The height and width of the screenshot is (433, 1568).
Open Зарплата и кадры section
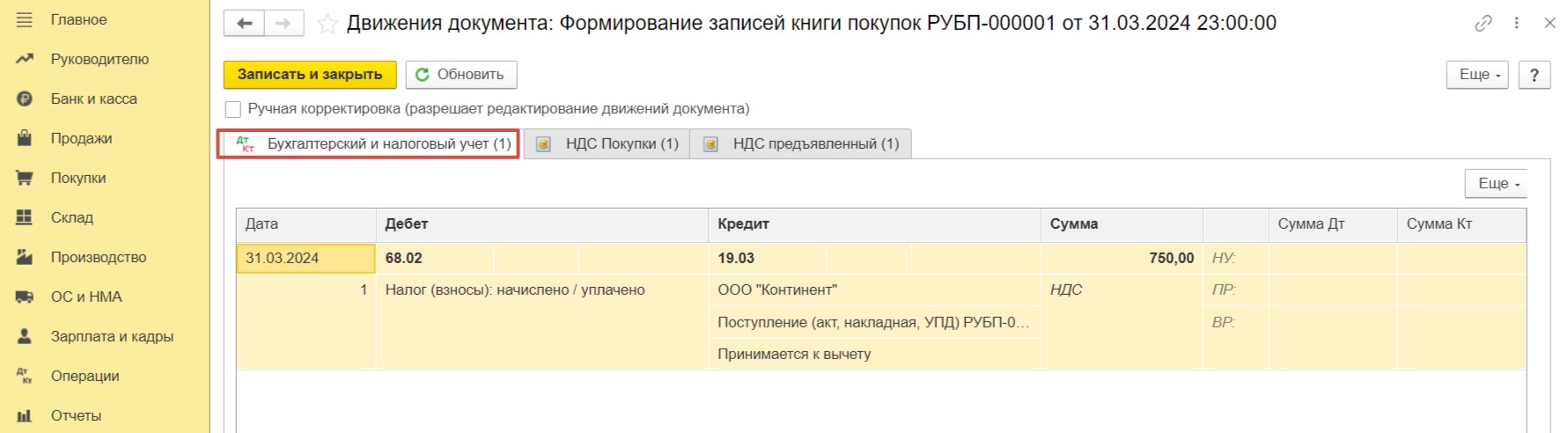click(111, 336)
